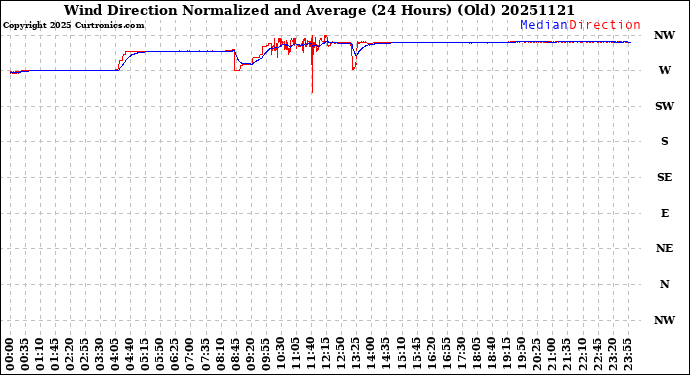
Task: Click the SE axis label
Action: [664, 177]
